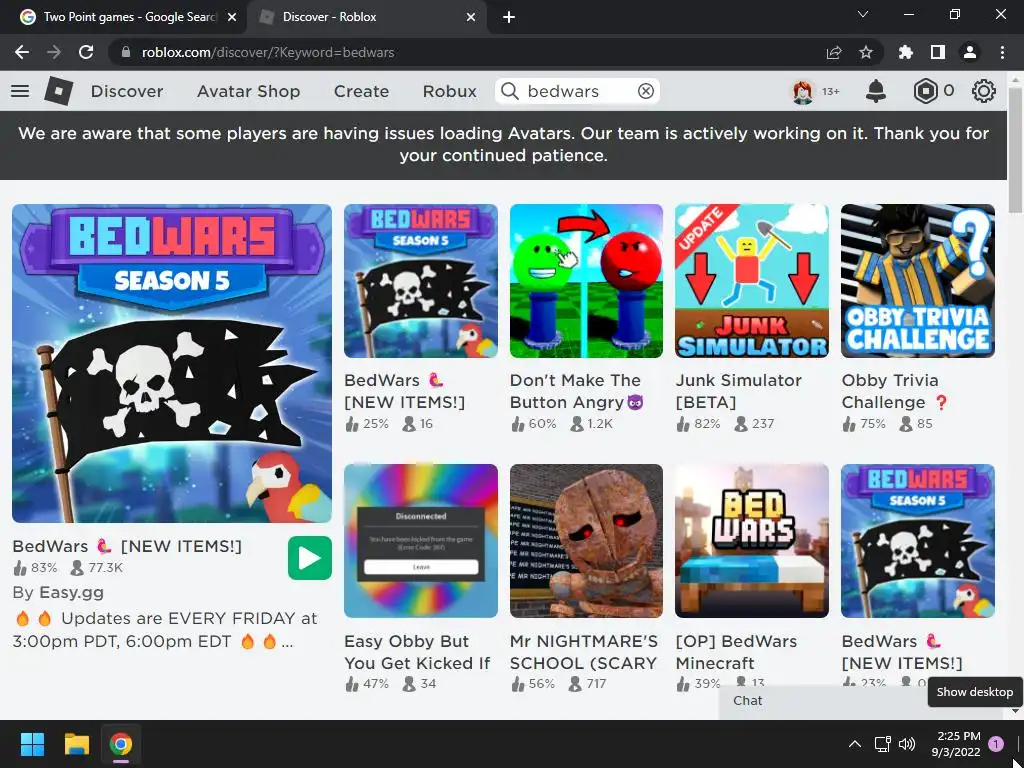This screenshot has width=1024, height=768.
Task: Open the notifications bell
Action: point(876,91)
